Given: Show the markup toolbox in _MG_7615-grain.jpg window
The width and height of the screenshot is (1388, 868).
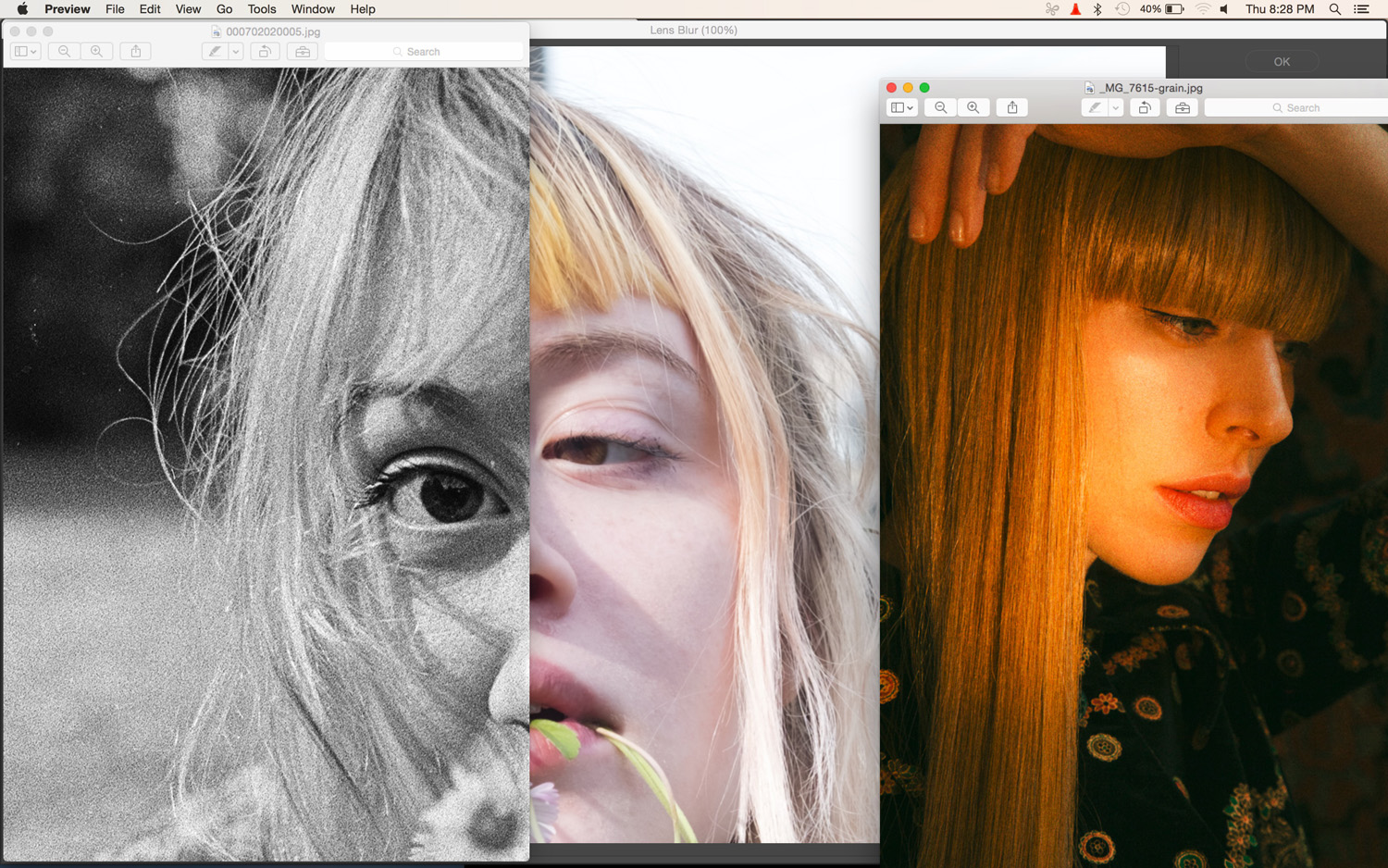Looking at the screenshot, I should click(1183, 108).
